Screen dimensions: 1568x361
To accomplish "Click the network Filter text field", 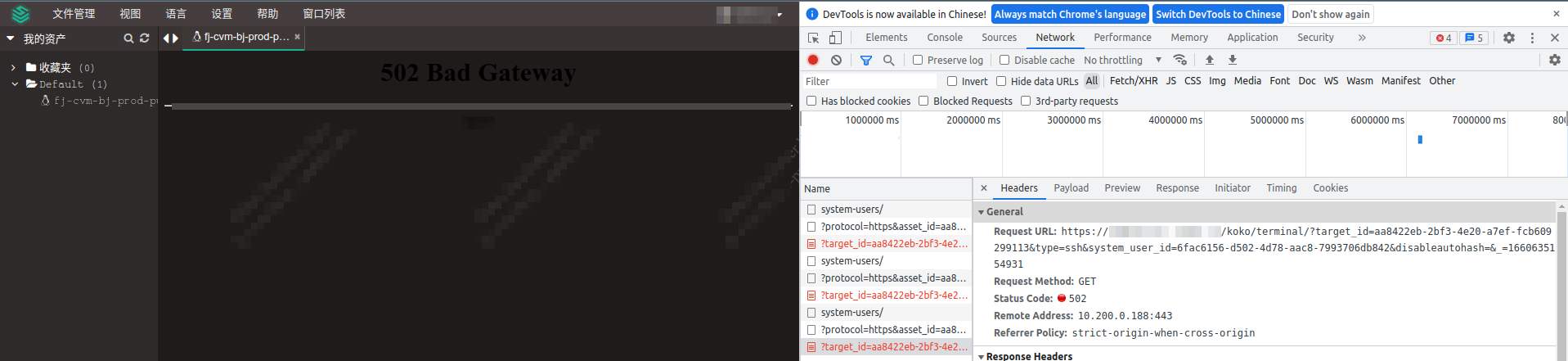I will [x=869, y=82].
